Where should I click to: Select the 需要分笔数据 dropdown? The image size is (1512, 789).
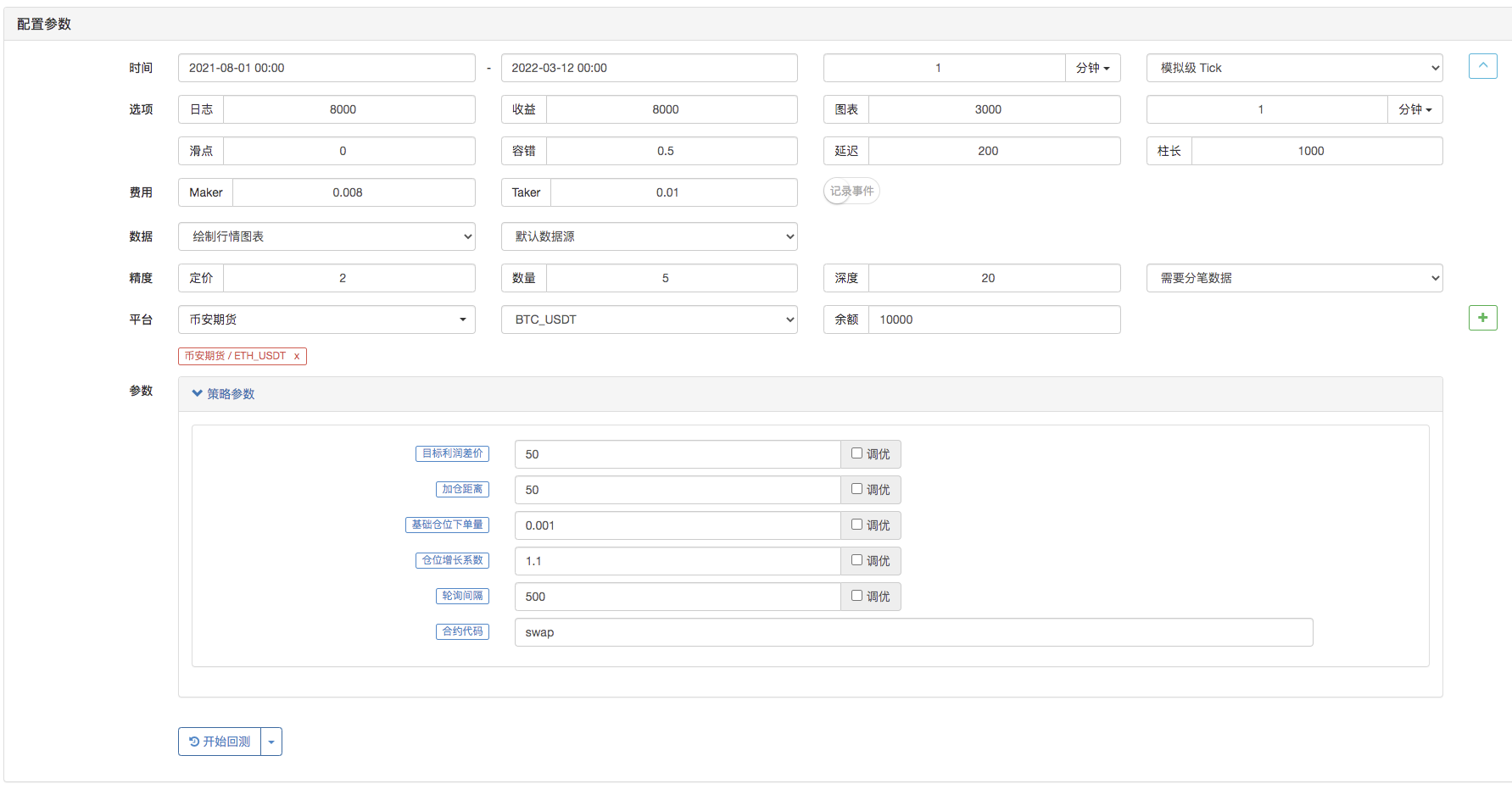[x=1294, y=278]
